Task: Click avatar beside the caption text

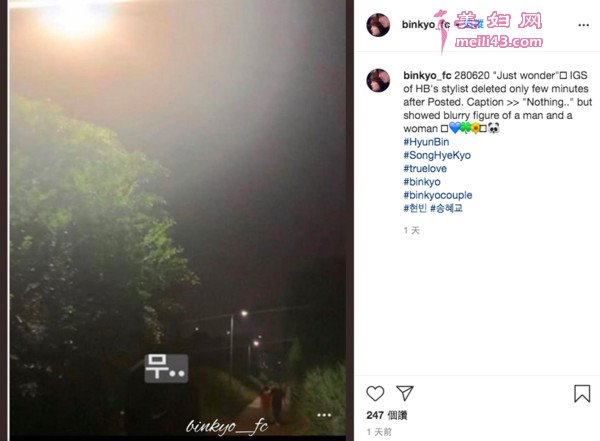Action: [378, 80]
